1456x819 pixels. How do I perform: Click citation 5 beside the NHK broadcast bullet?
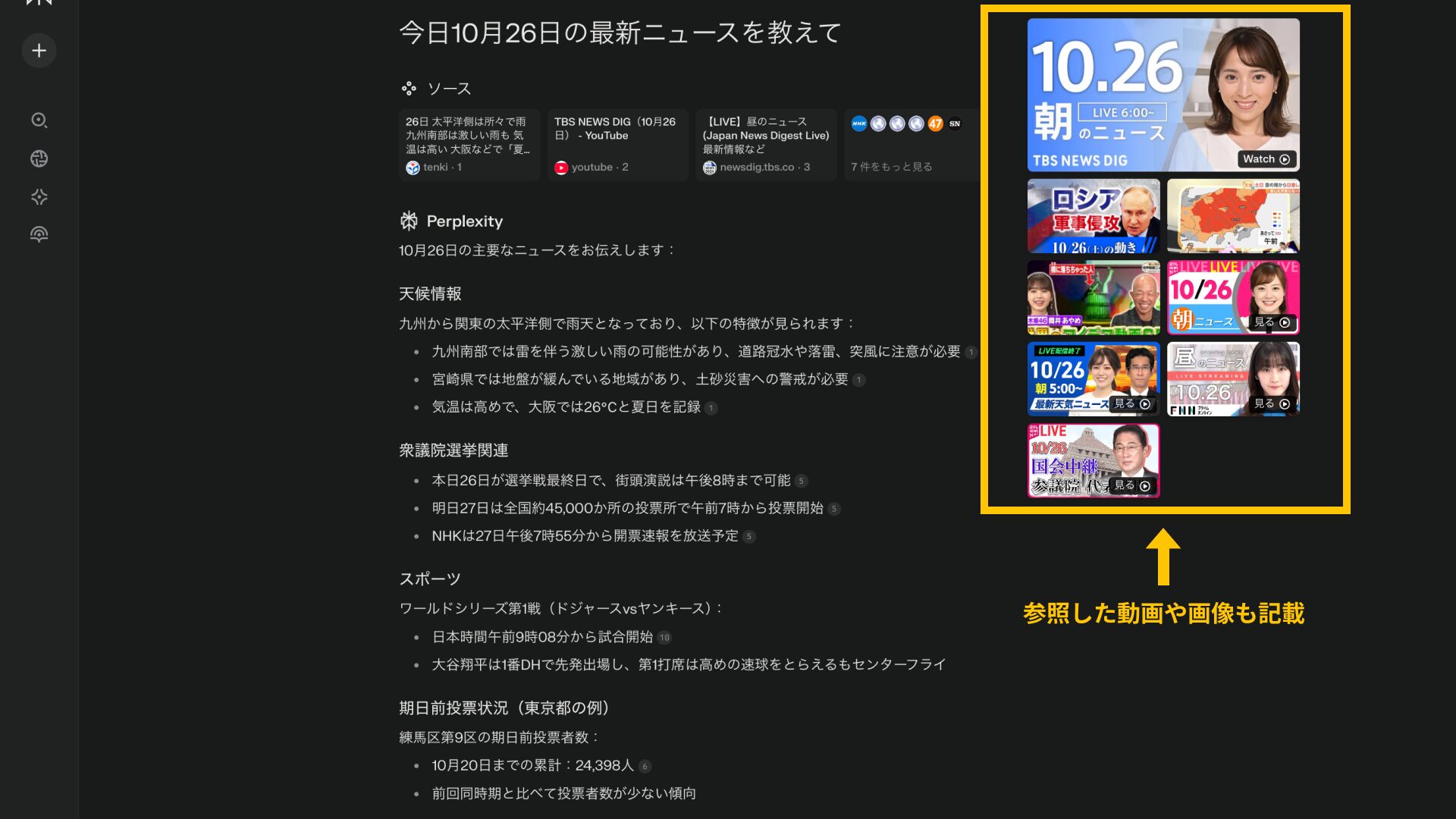click(748, 536)
